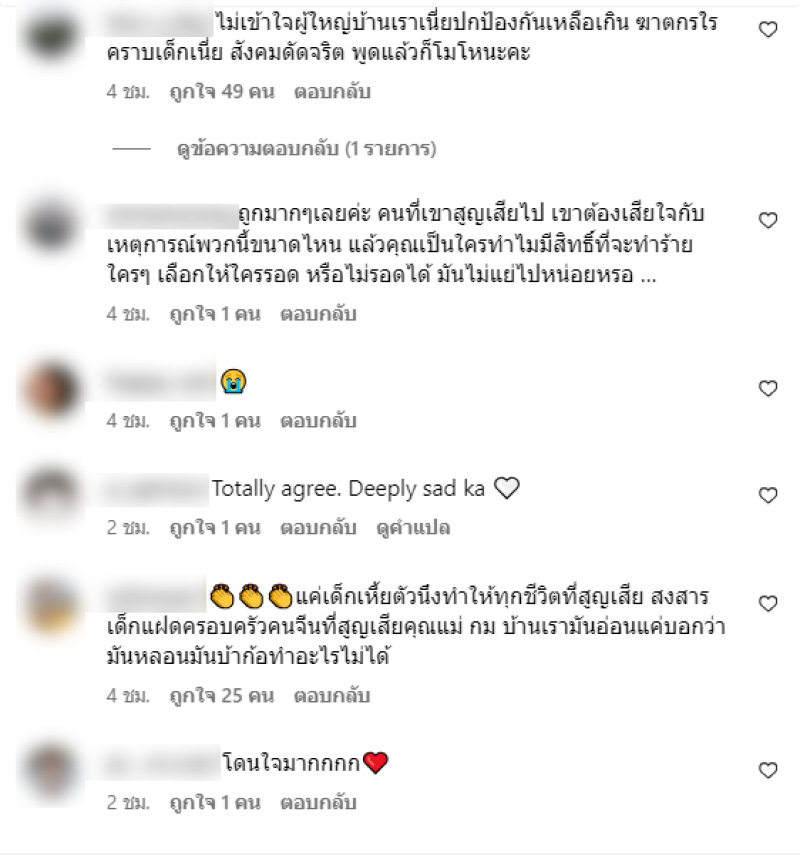Like the clapping hands emoji comment

[x=768, y=603]
